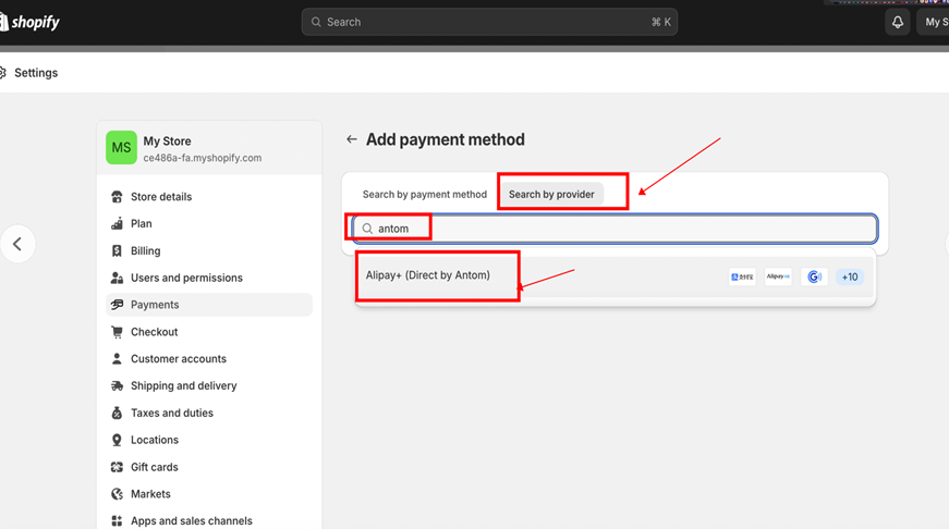
Task: Open the Billing settings page
Action: 145,251
